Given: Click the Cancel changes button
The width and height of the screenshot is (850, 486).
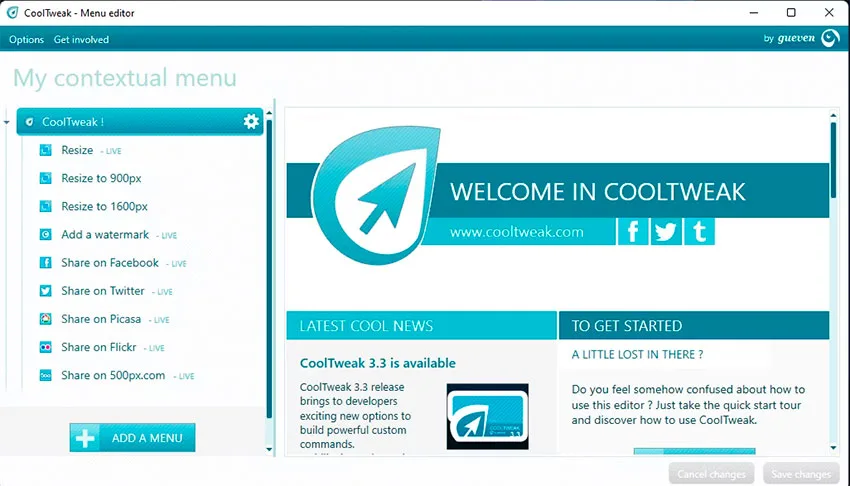Looking at the screenshot, I should click(x=711, y=474).
